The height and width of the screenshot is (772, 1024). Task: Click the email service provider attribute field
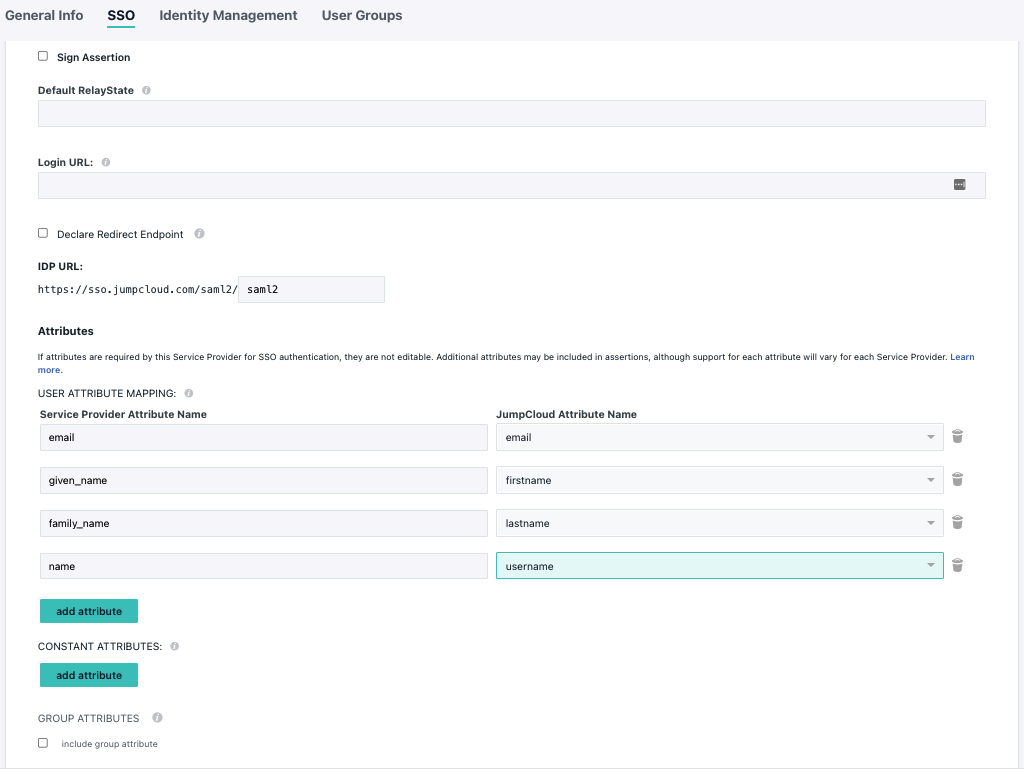264,437
